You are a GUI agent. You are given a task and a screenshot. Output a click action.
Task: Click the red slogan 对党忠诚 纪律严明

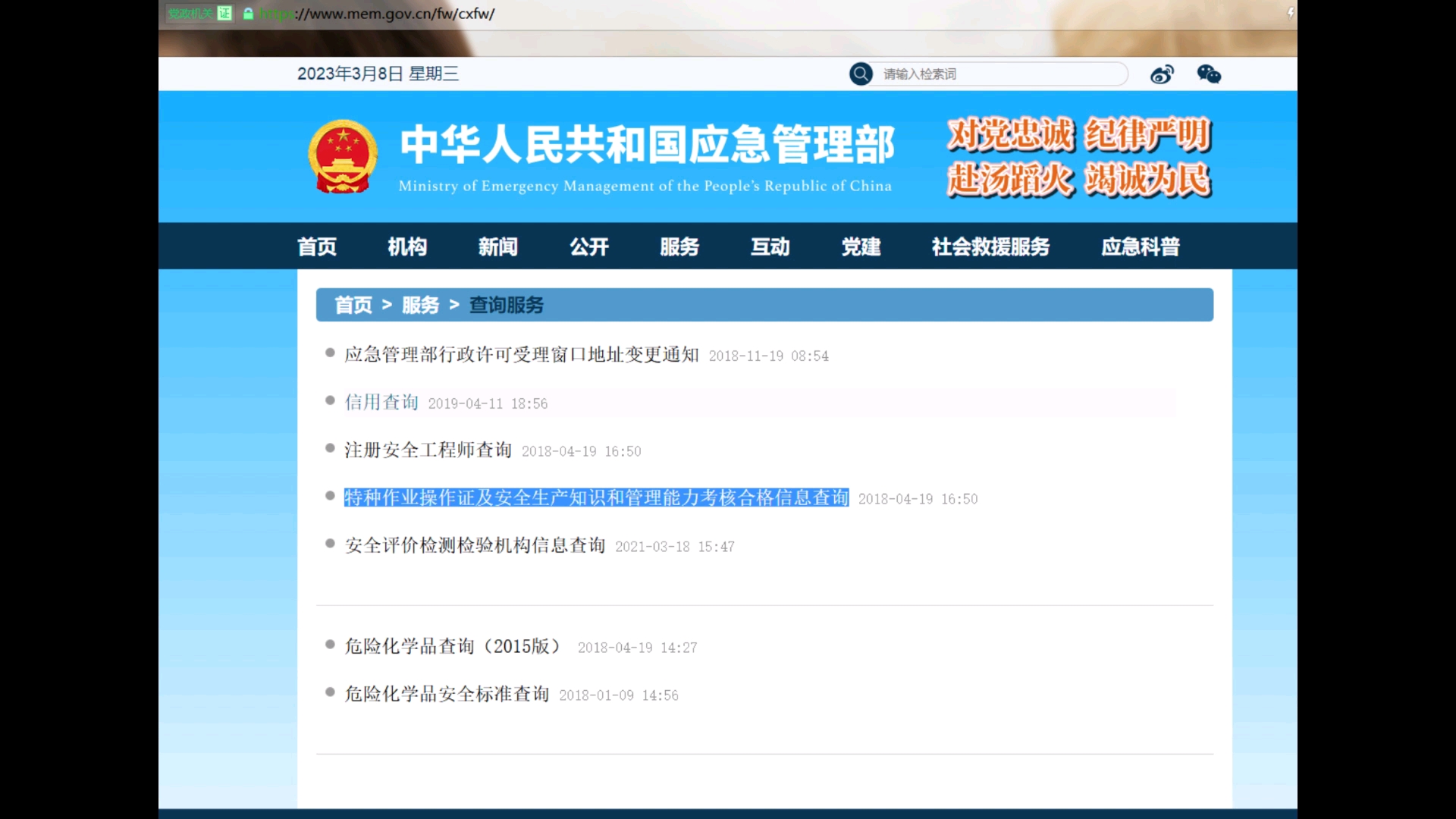tap(1079, 134)
